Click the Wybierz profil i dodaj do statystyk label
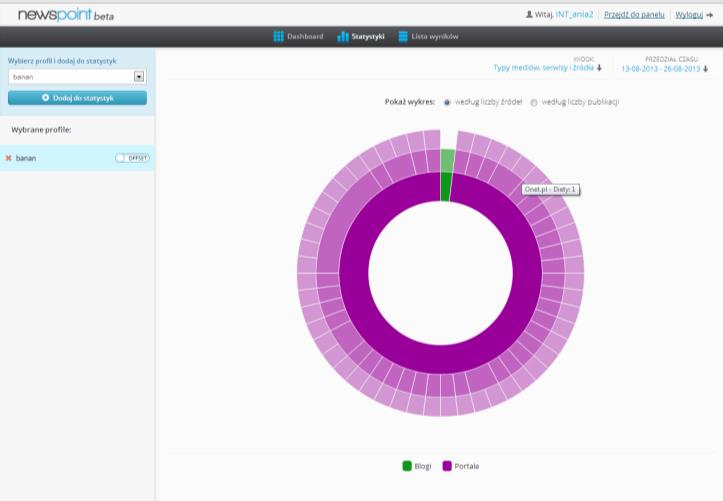 pyautogui.click(x=62, y=61)
